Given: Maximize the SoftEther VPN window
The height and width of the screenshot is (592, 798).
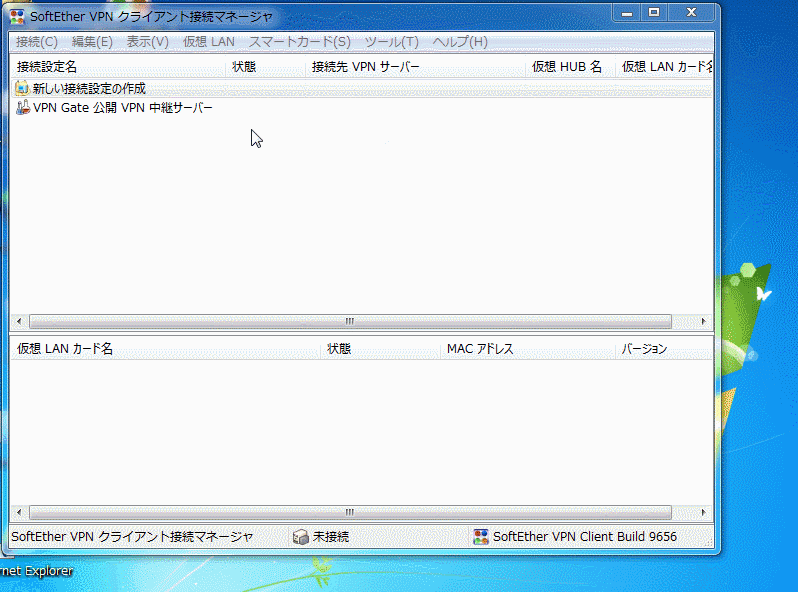Looking at the screenshot, I should [654, 13].
